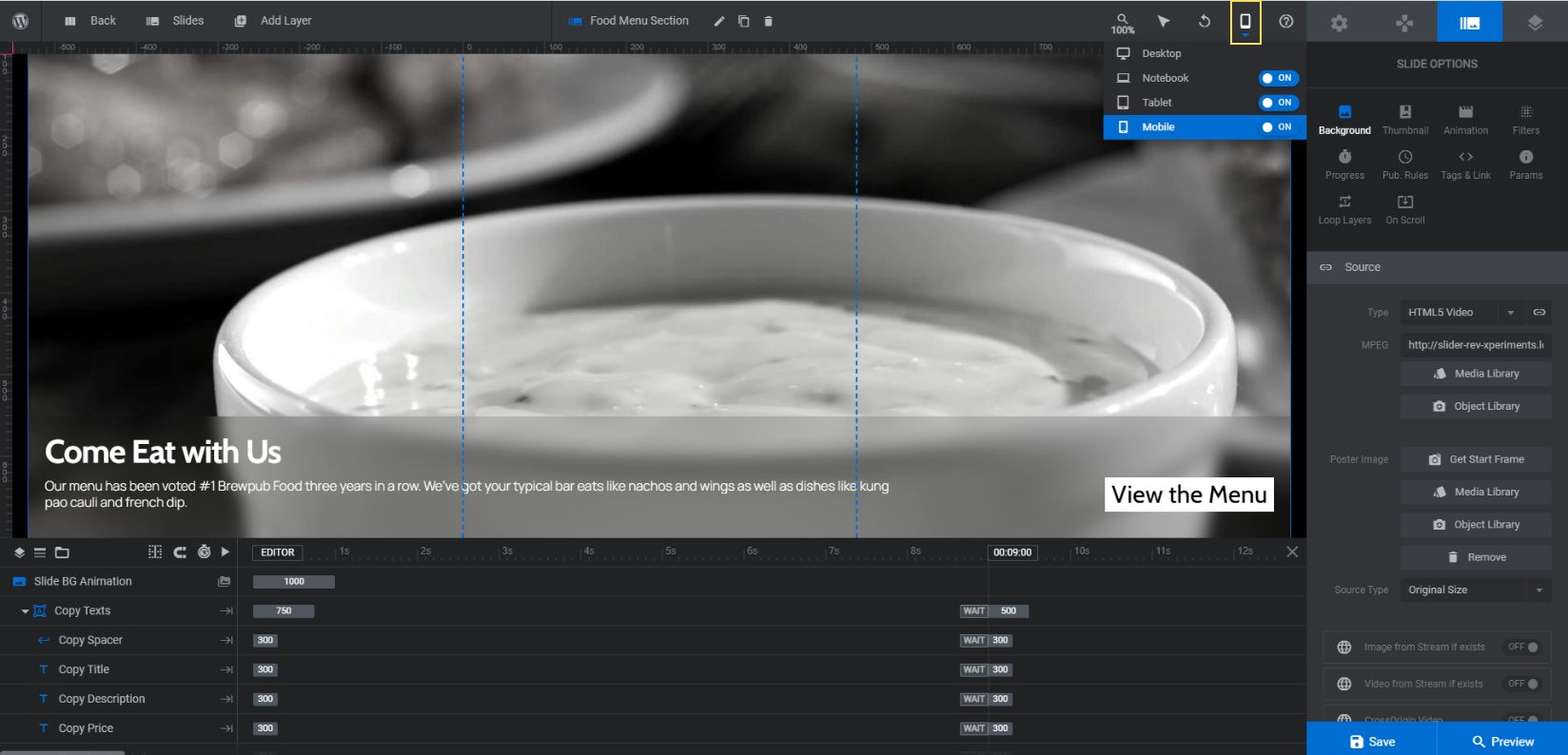Play the timeline animation
This screenshot has height=755, width=1568.
[x=225, y=552]
